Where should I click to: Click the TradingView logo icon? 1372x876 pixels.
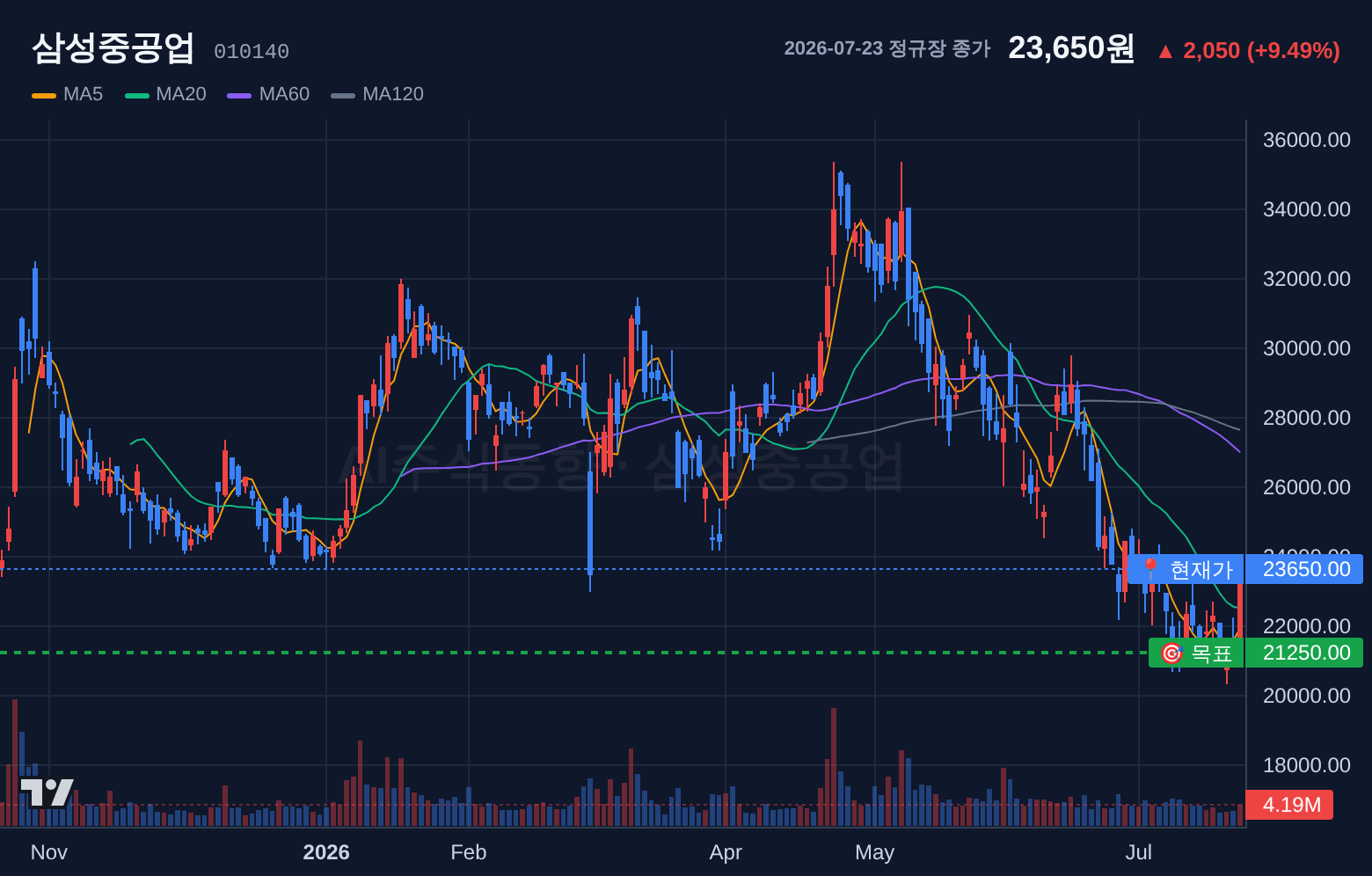pos(47,792)
